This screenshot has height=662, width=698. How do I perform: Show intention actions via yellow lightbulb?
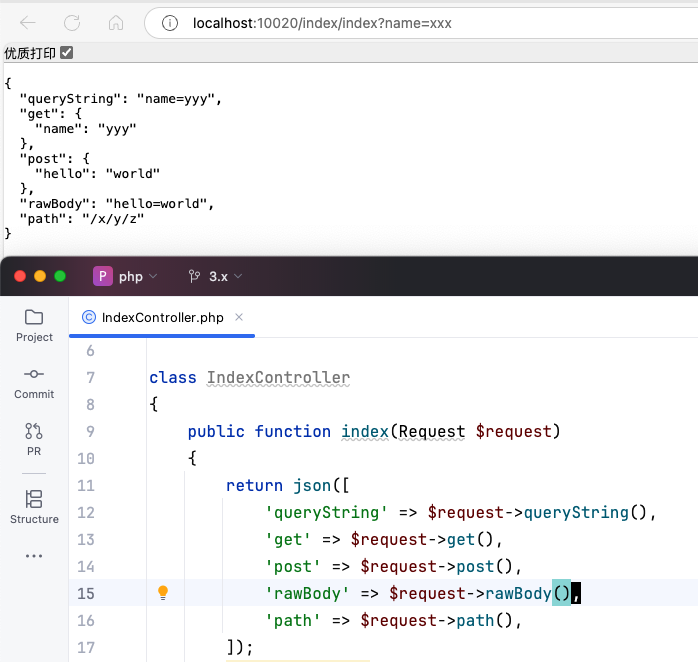[163, 593]
